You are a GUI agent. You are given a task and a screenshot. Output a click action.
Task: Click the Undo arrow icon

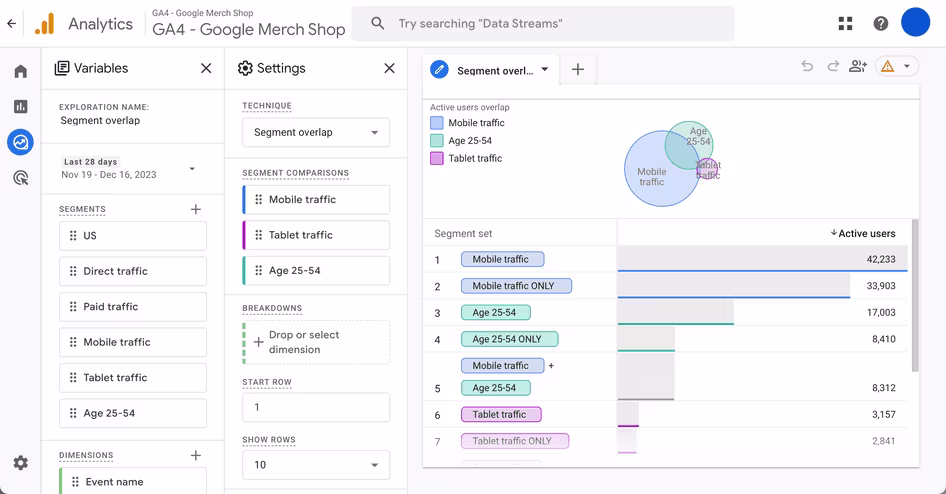807,66
